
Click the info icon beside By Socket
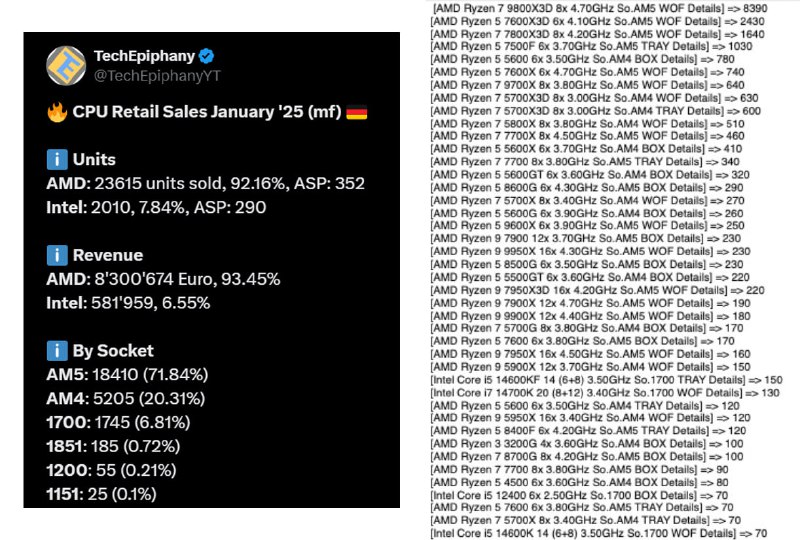coord(57,350)
